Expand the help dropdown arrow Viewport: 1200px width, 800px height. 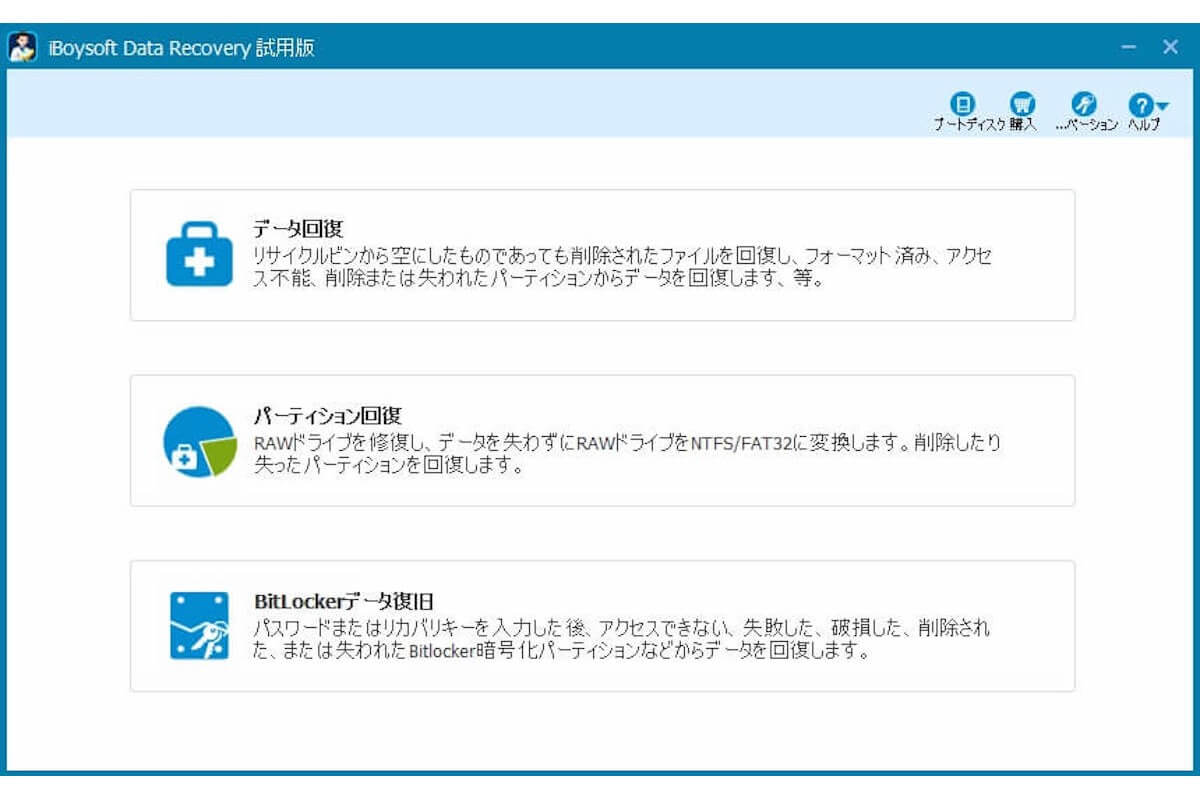click(x=1162, y=105)
